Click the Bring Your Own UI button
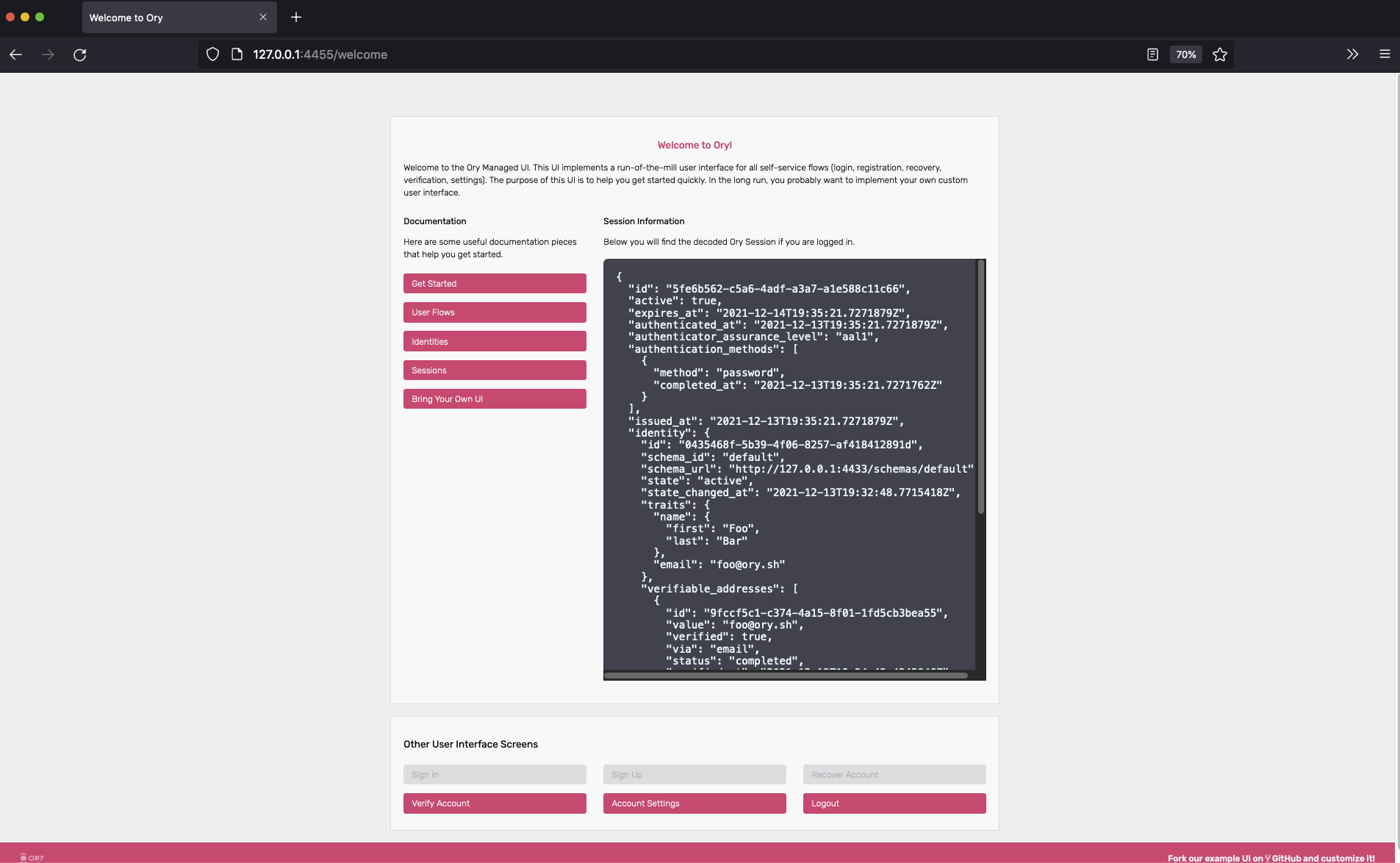The image size is (1400, 863). 494,398
